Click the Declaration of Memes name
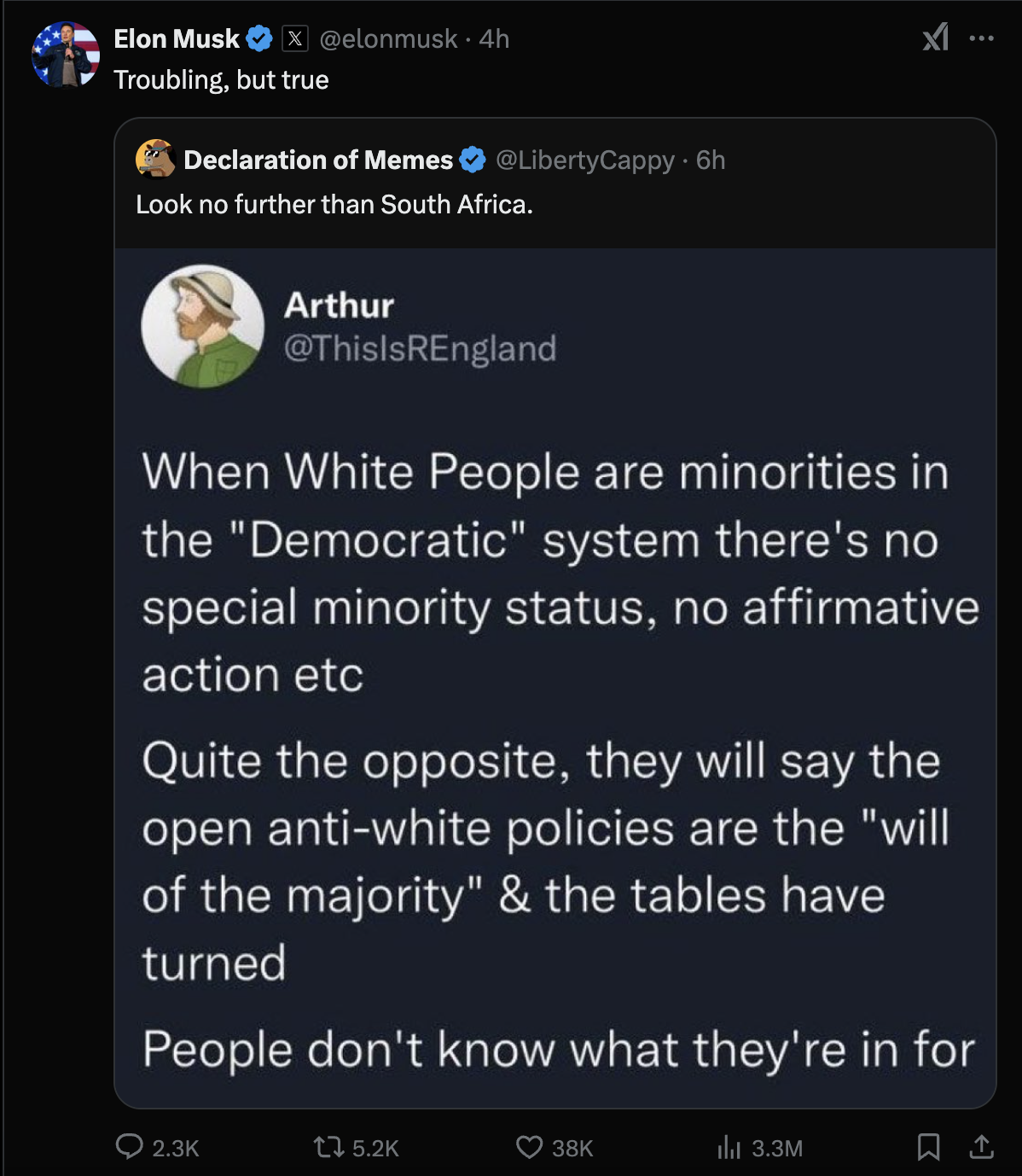The width and height of the screenshot is (1022, 1176). 318,160
